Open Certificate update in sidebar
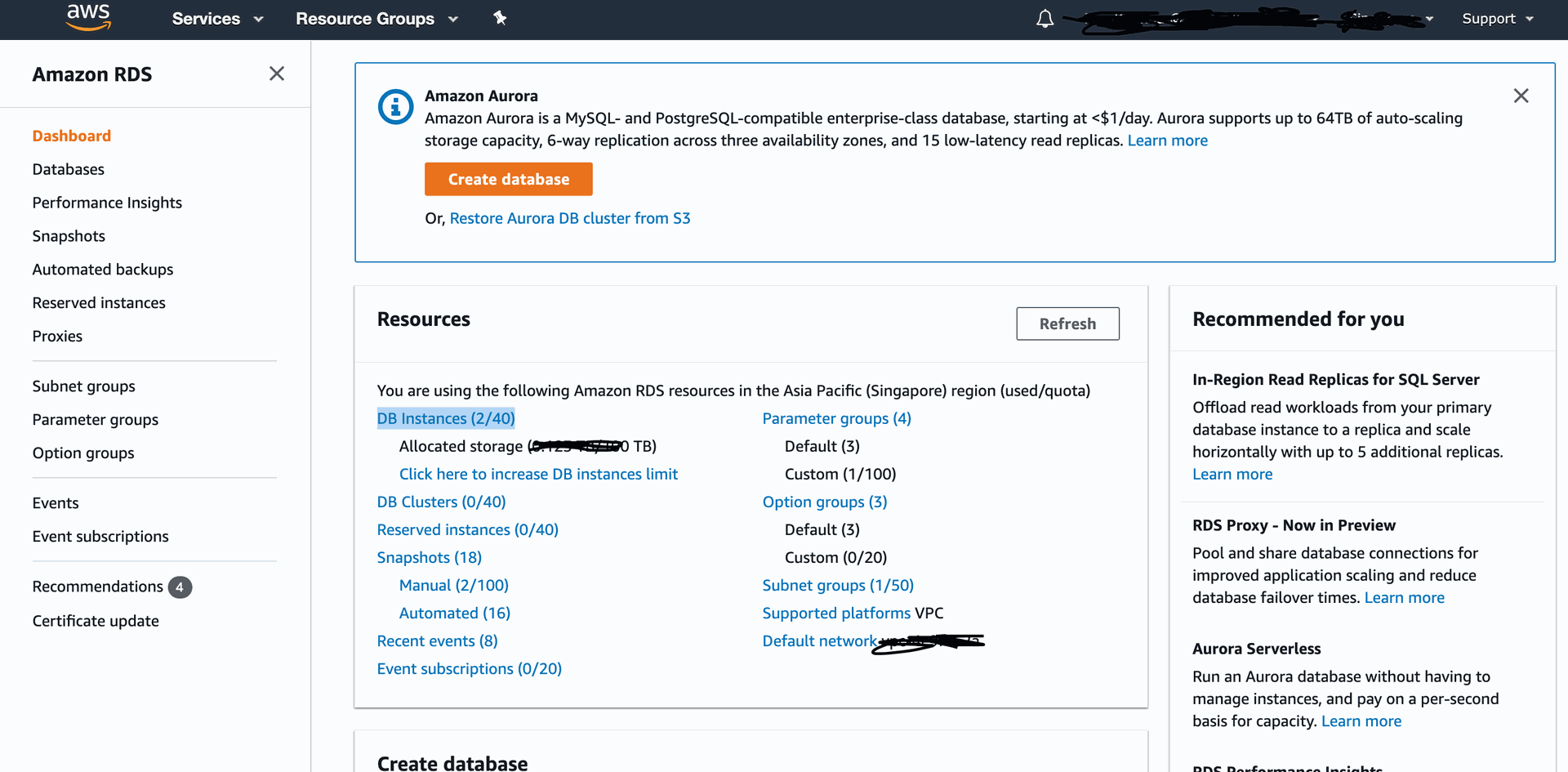The height and width of the screenshot is (772, 1568). pyautogui.click(x=96, y=621)
